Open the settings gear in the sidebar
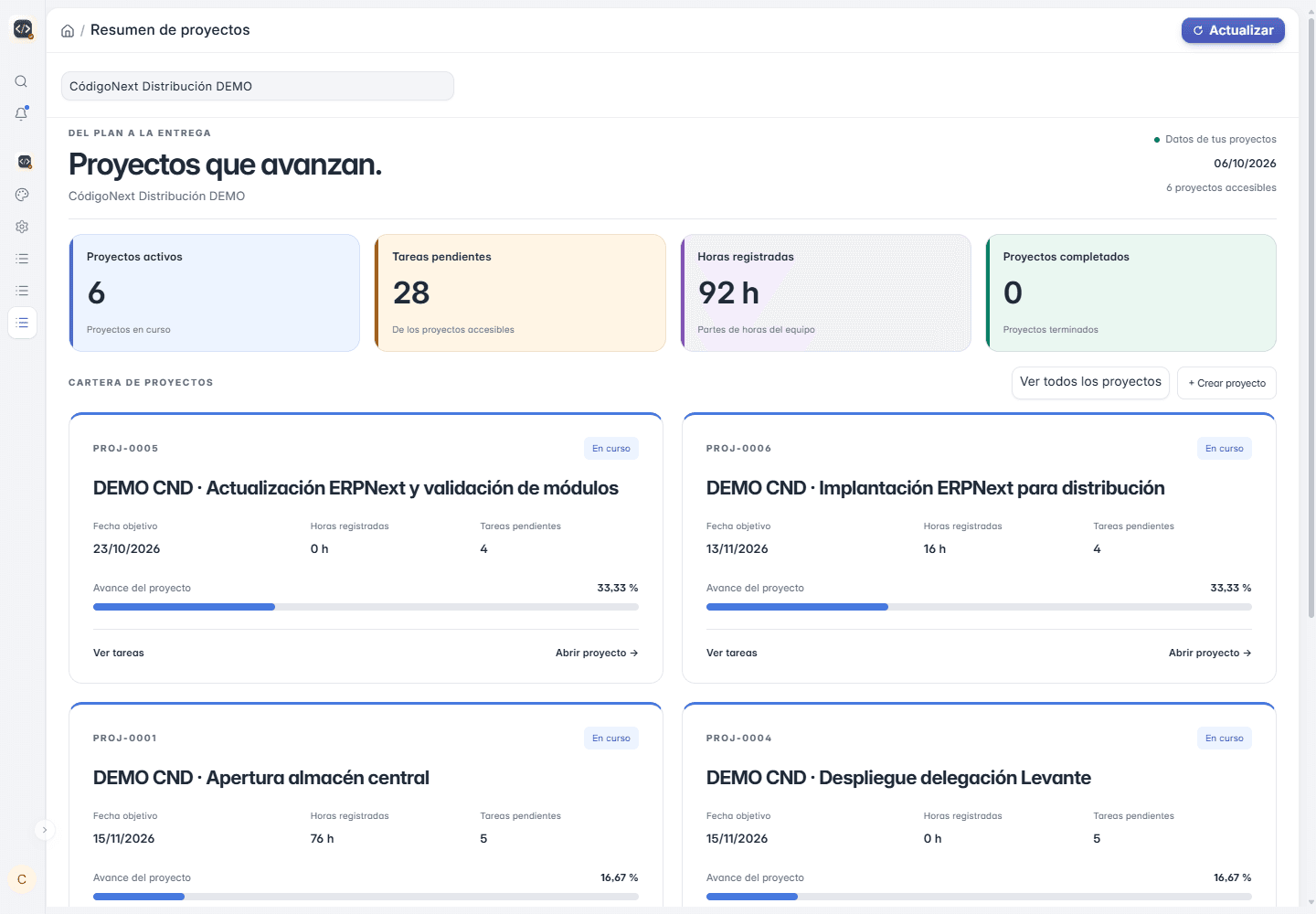 click(x=22, y=227)
